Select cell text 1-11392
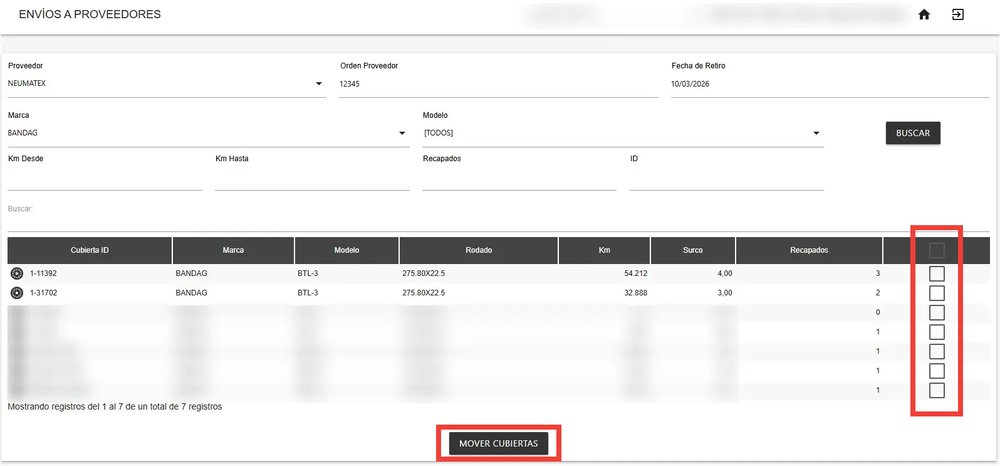 point(44,273)
